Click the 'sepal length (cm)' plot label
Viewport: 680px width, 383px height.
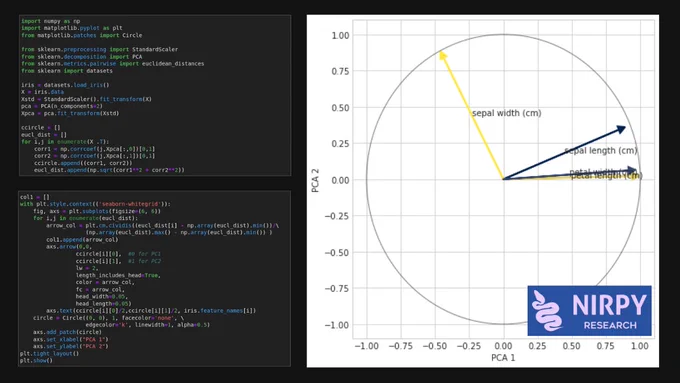[x=601, y=151]
